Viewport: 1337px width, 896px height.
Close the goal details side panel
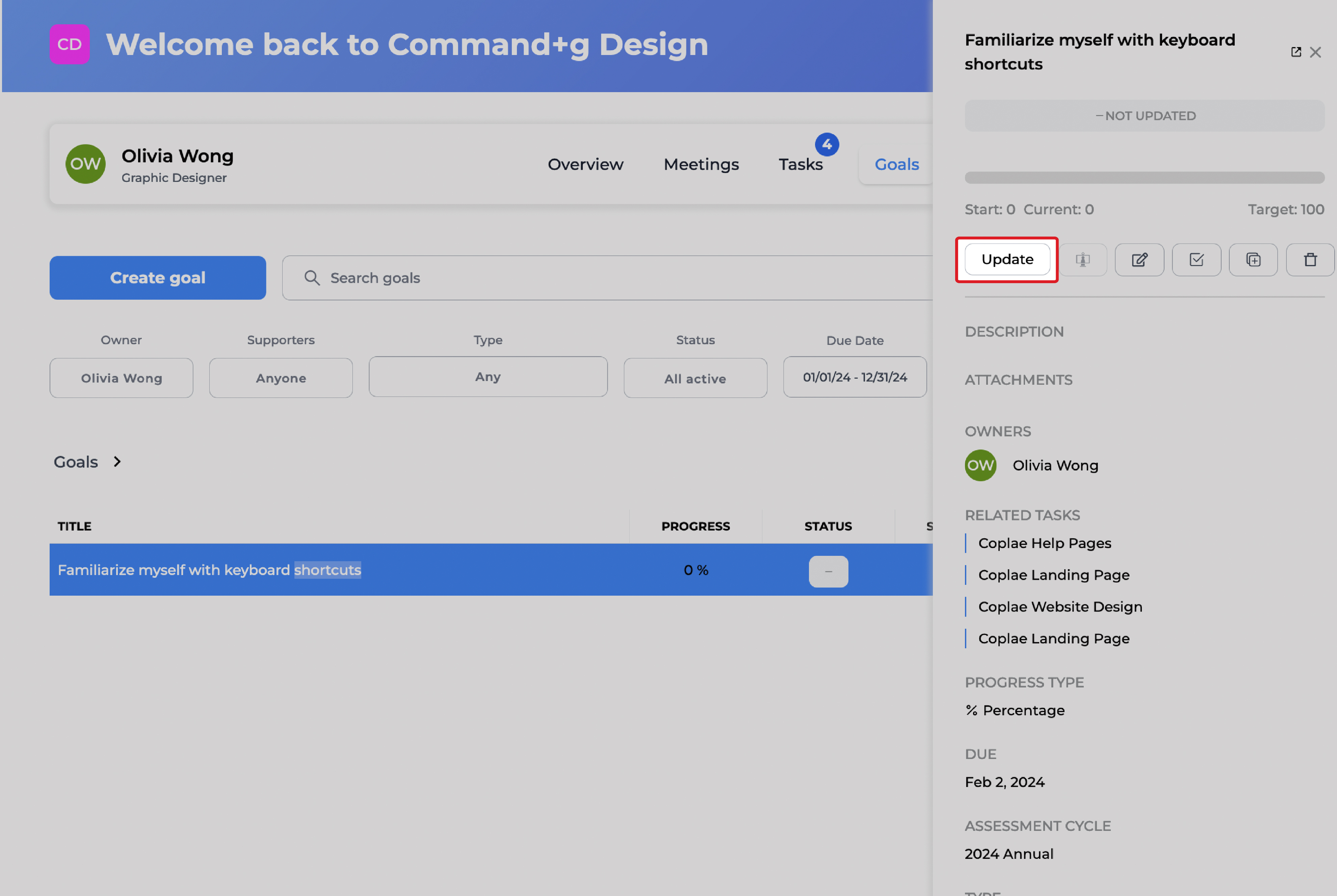pos(1315,52)
